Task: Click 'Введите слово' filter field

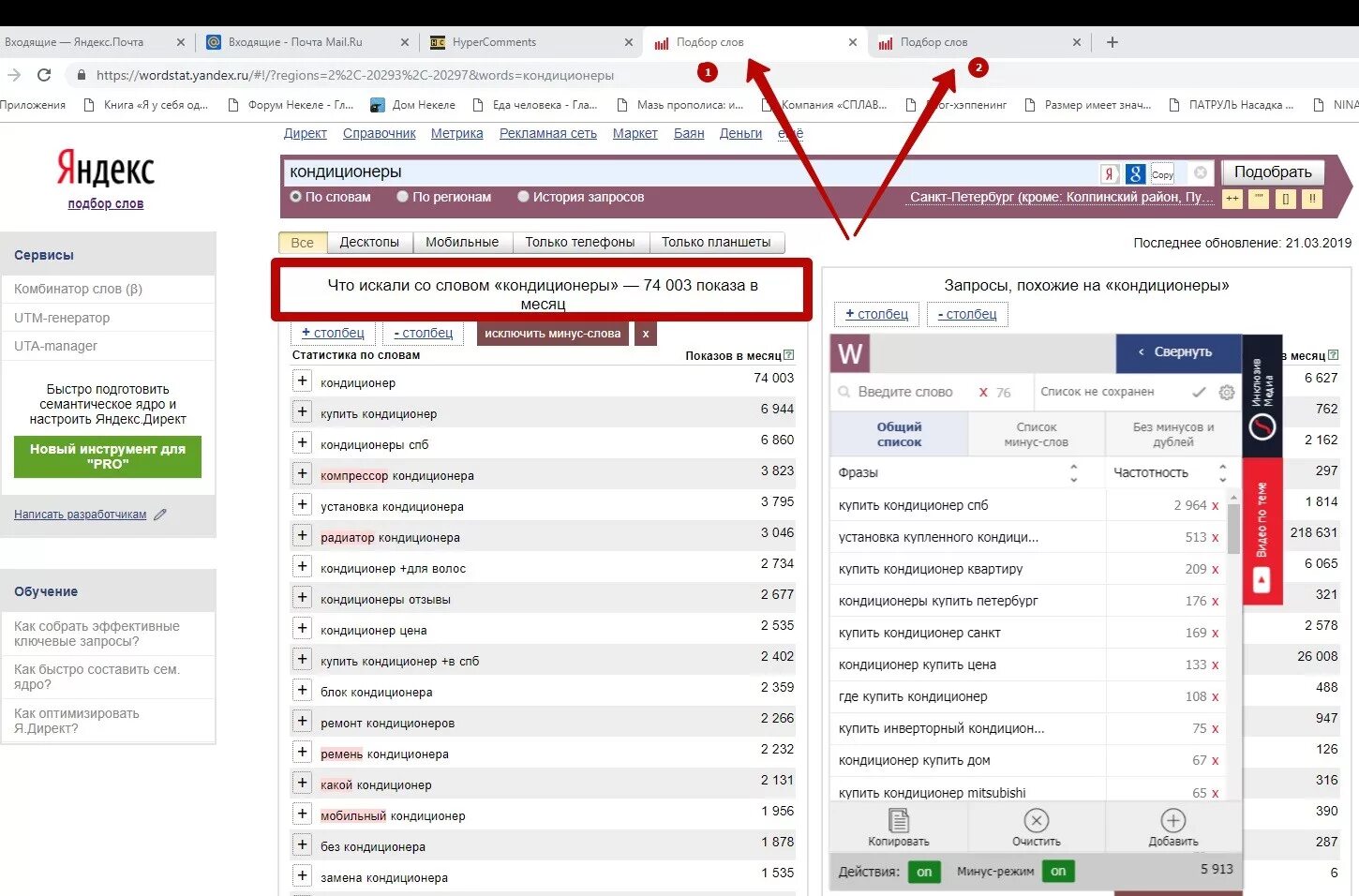Action: click(x=905, y=393)
